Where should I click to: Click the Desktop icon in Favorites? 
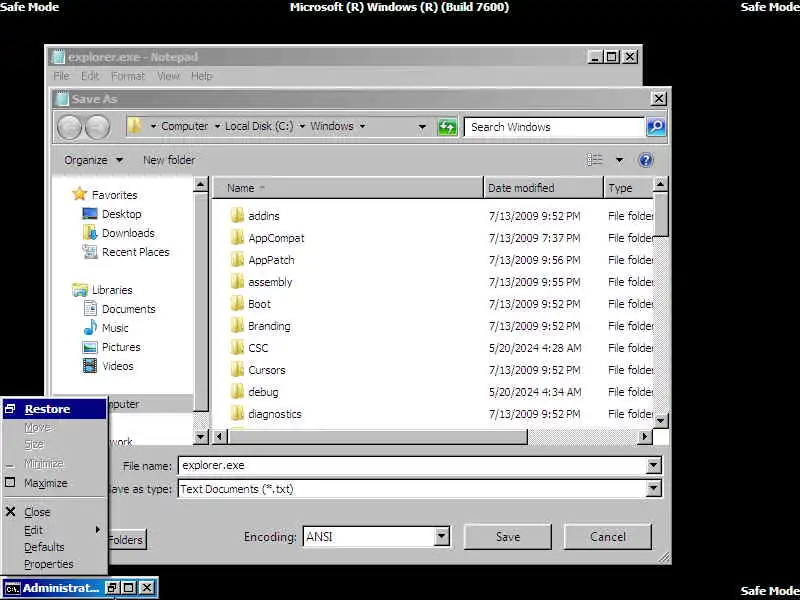[90, 214]
